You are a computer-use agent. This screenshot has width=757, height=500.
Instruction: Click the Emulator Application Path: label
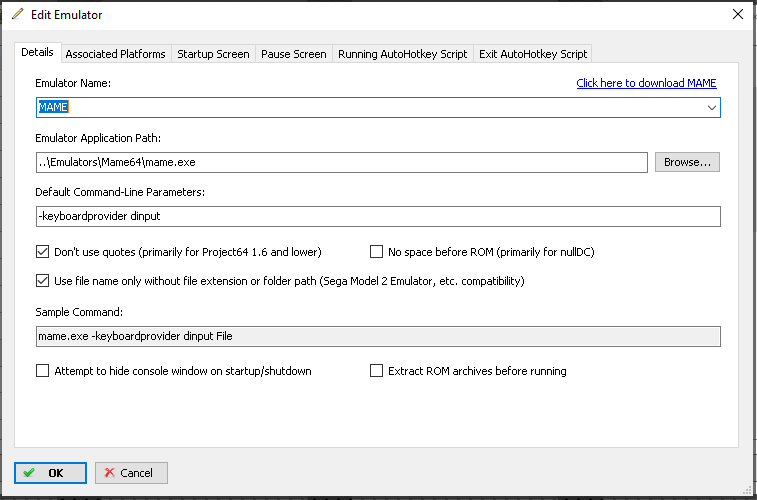[x=98, y=138]
